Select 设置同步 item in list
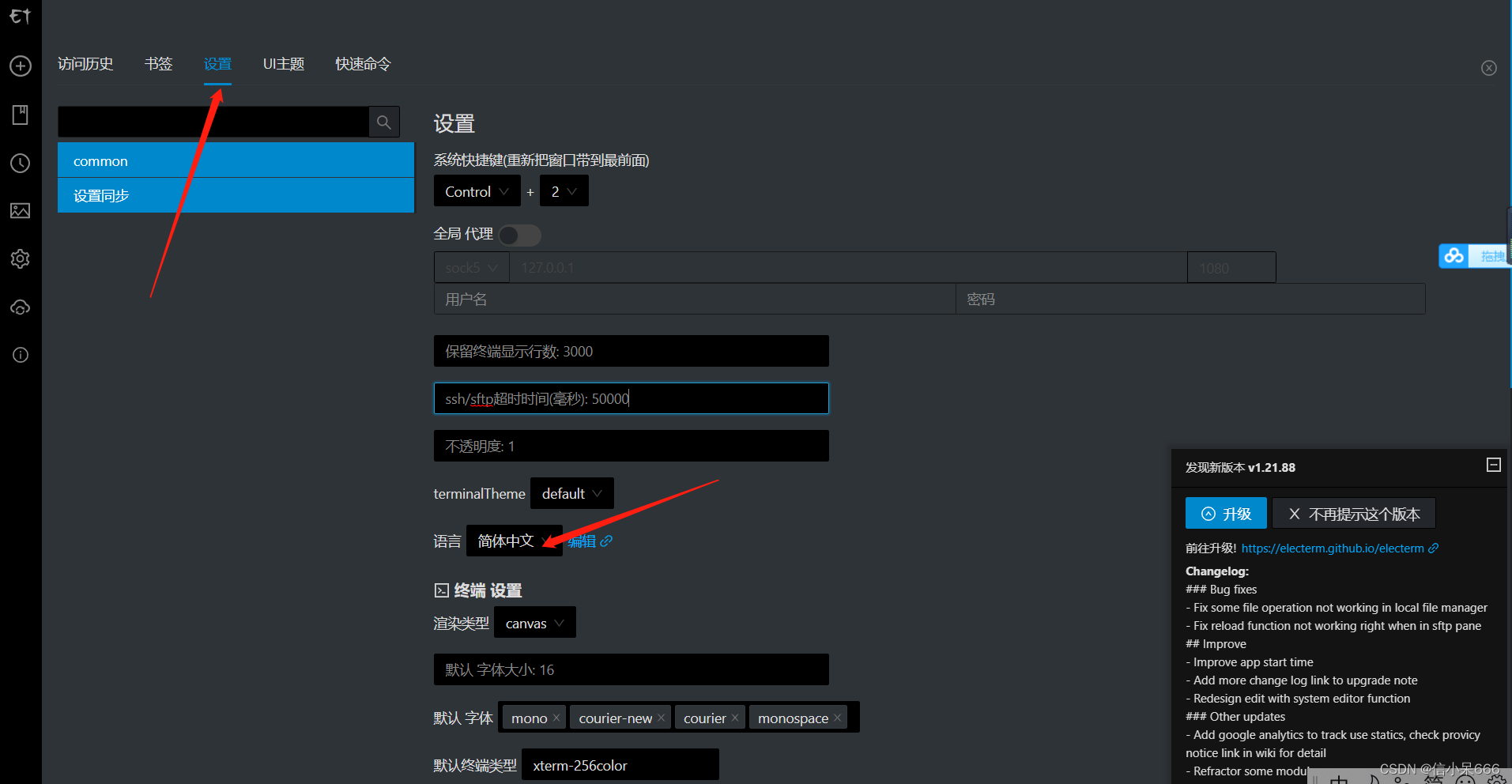 pyautogui.click(x=236, y=195)
